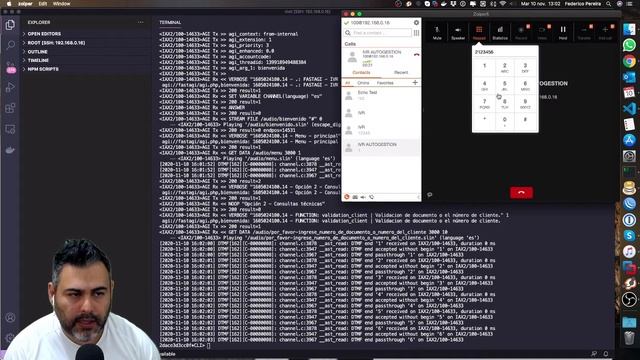Select the Favorites contacts filter

point(385,83)
